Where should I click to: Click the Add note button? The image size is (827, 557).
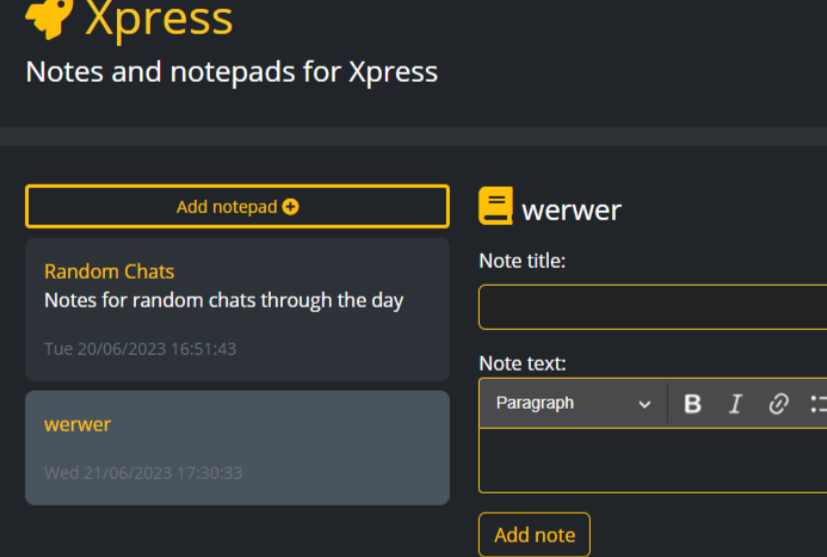[534, 535]
